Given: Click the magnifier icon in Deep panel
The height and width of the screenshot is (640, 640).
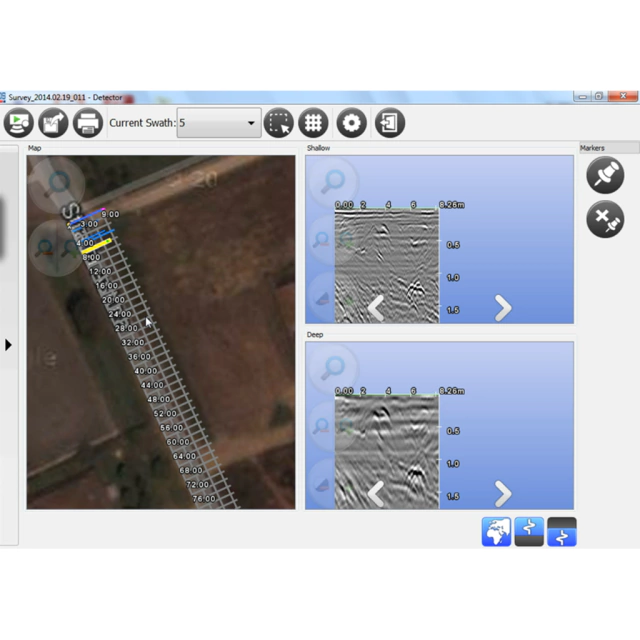Looking at the screenshot, I should [331, 368].
